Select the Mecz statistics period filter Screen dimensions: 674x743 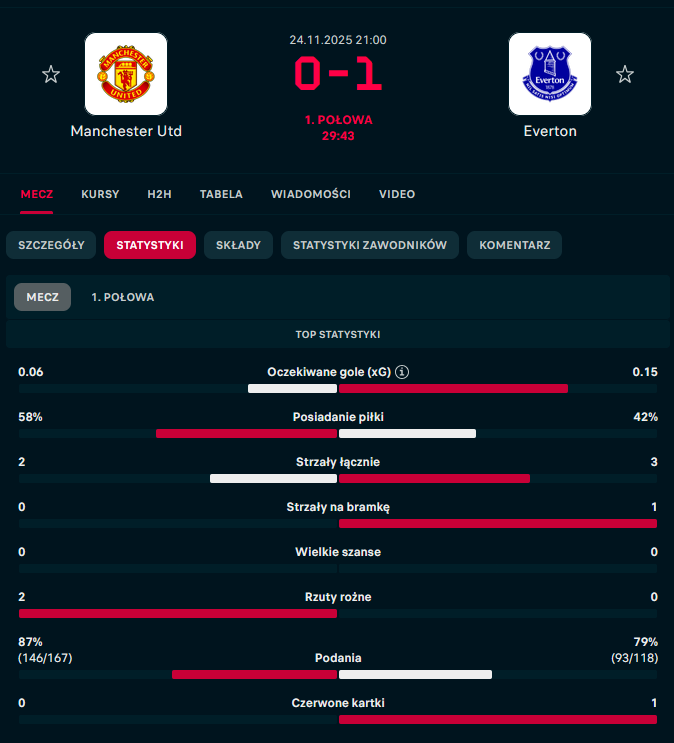pos(42,297)
